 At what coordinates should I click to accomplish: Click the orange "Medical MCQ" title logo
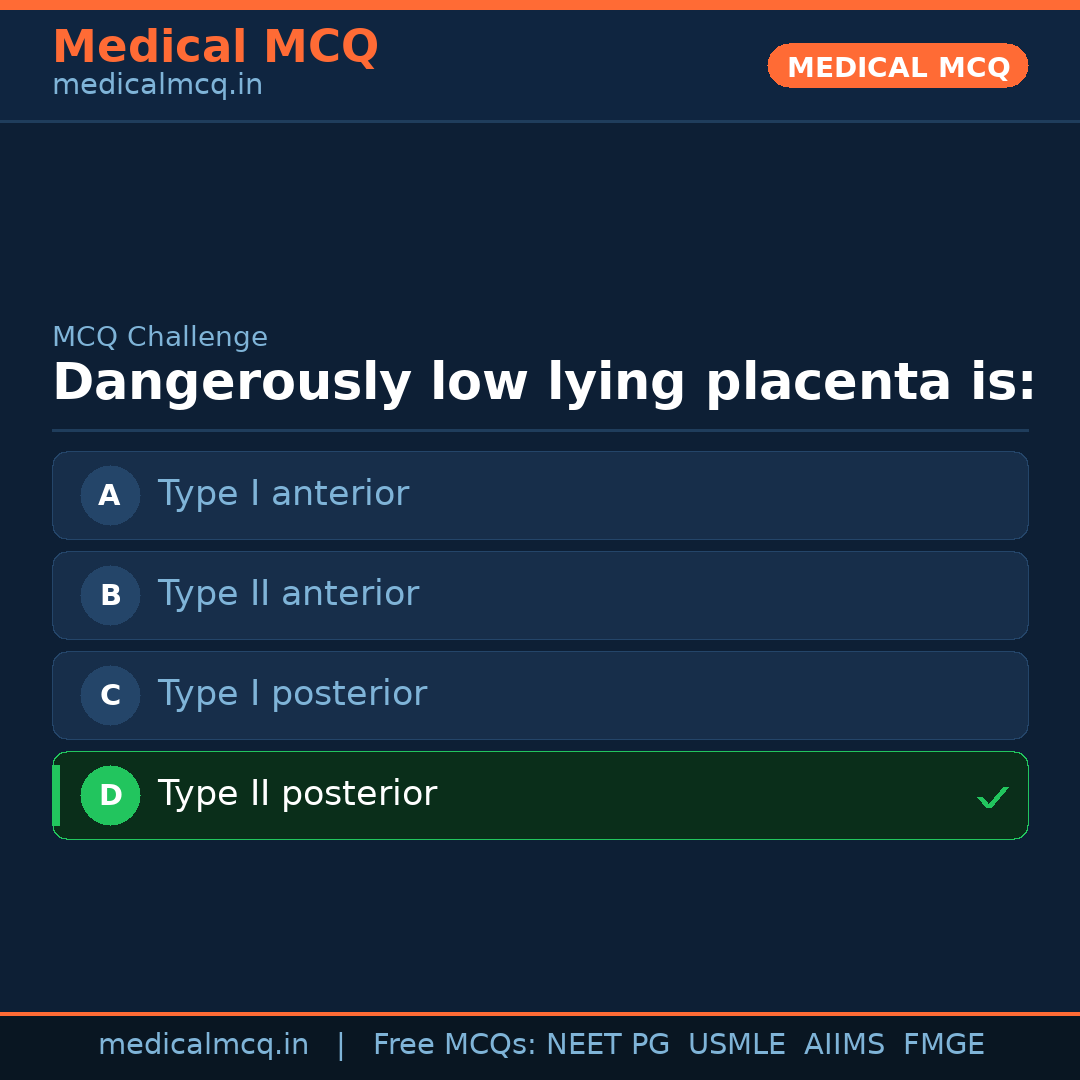pyautogui.click(x=215, y=47)
